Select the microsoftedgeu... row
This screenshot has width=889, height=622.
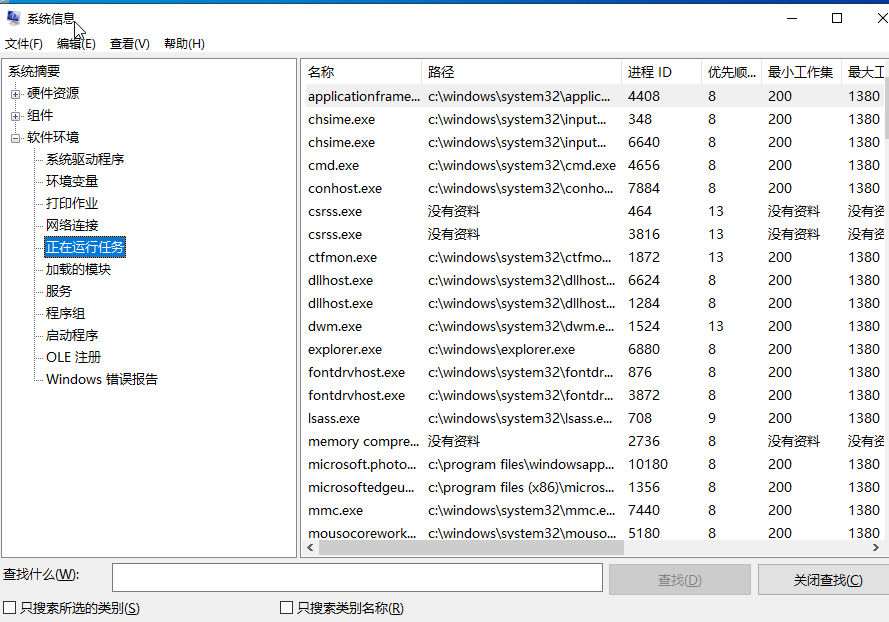[x=595, y=488]
